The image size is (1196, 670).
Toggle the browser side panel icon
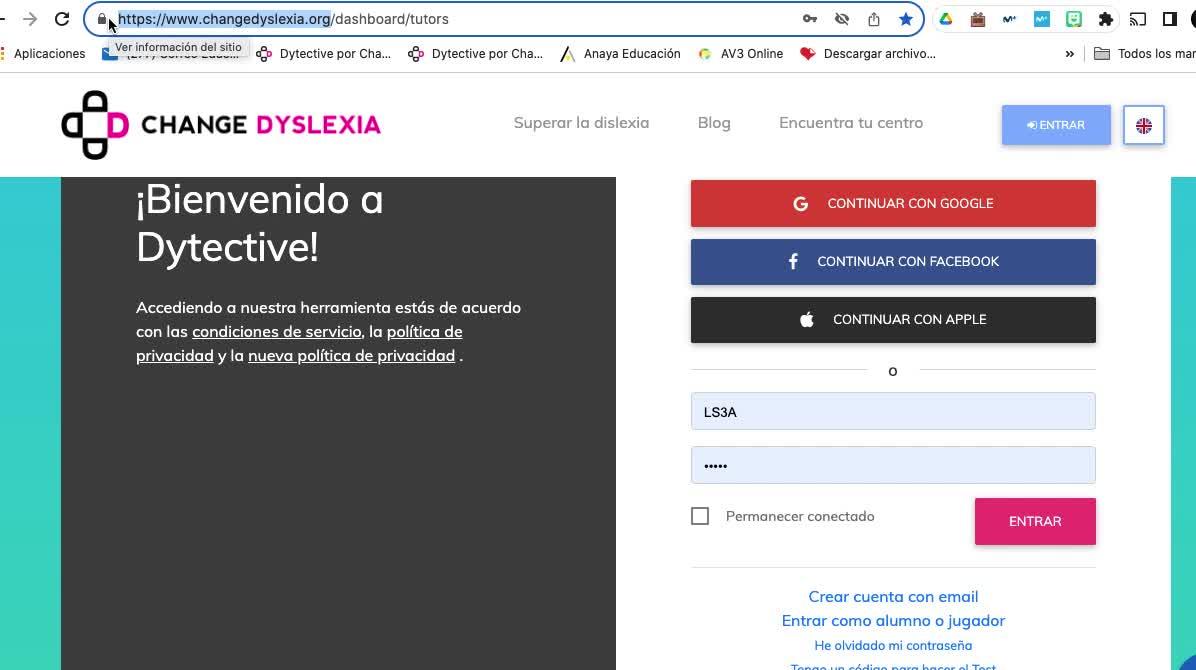click(x=1170, y=19)
